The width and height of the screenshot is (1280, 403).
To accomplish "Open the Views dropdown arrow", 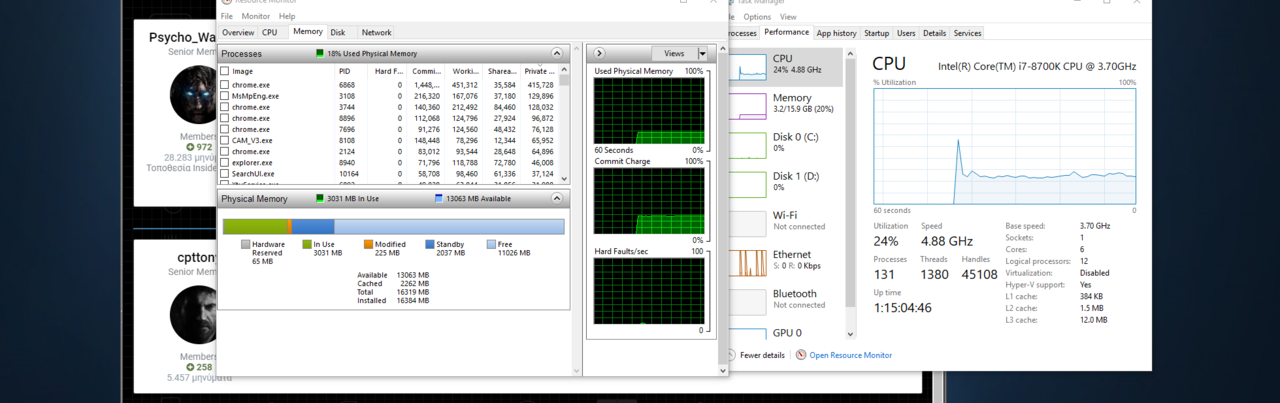I will (702, 53).
